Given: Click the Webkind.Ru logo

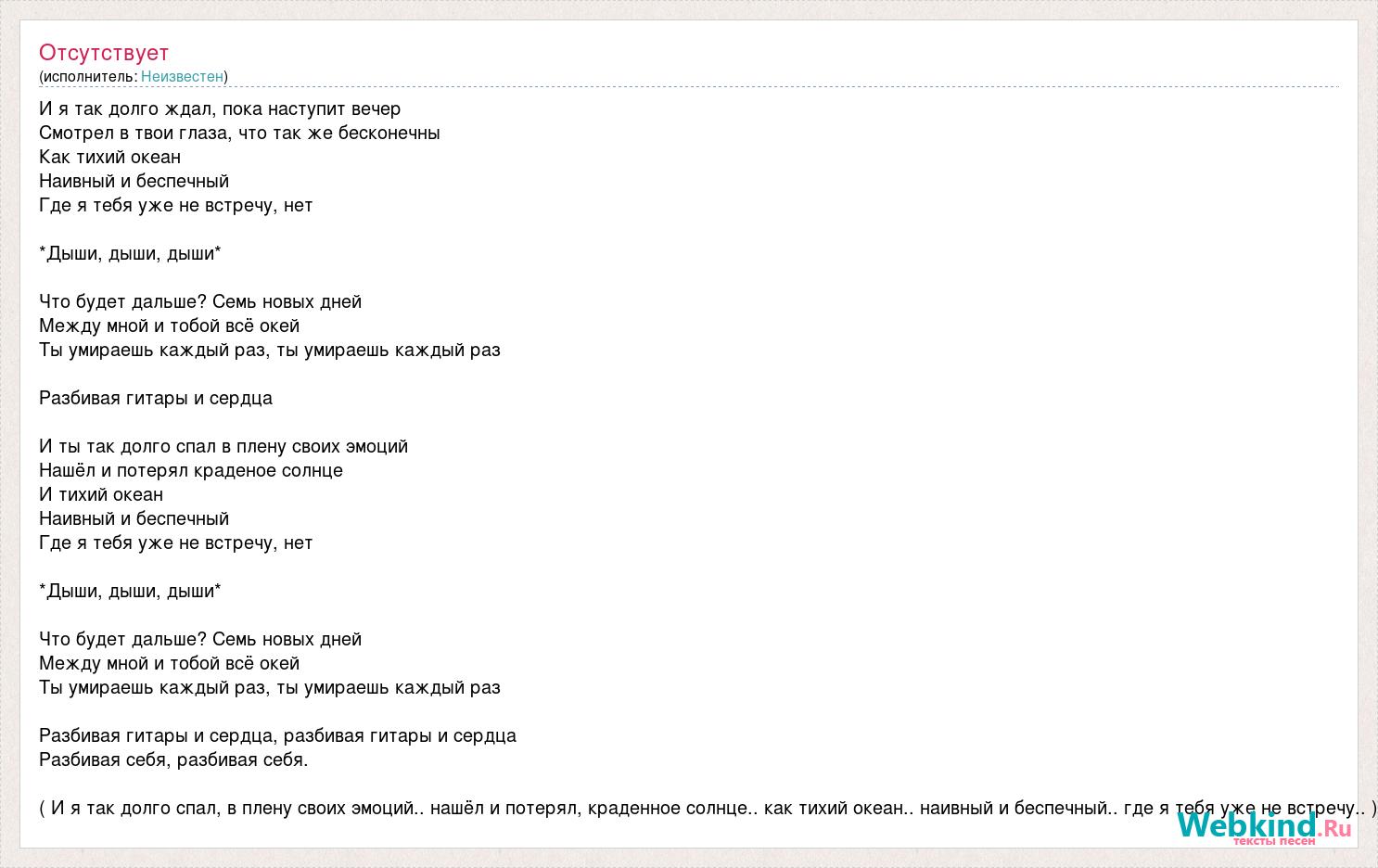Looking at the screenshot, I should [x=1264, y=825].
